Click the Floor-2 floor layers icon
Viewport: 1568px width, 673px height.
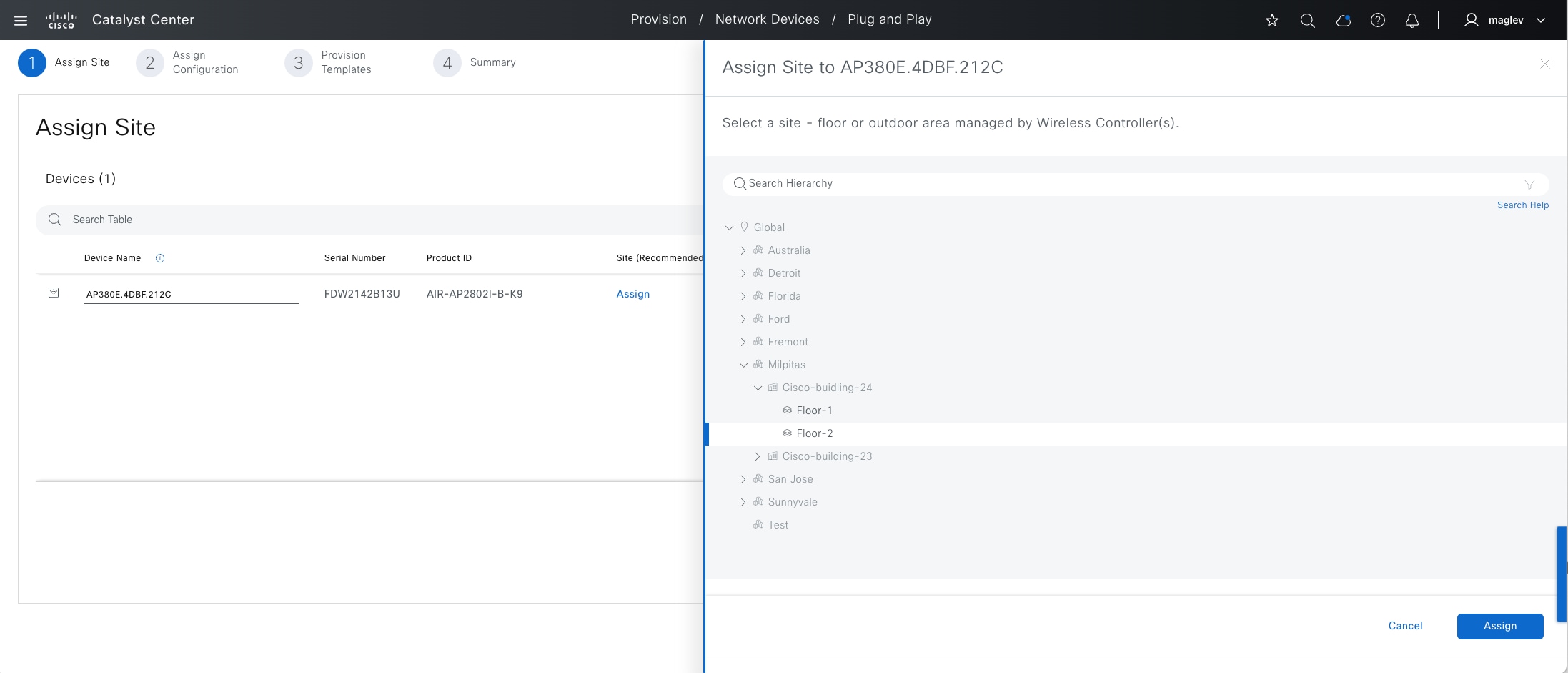pos(787,433)
